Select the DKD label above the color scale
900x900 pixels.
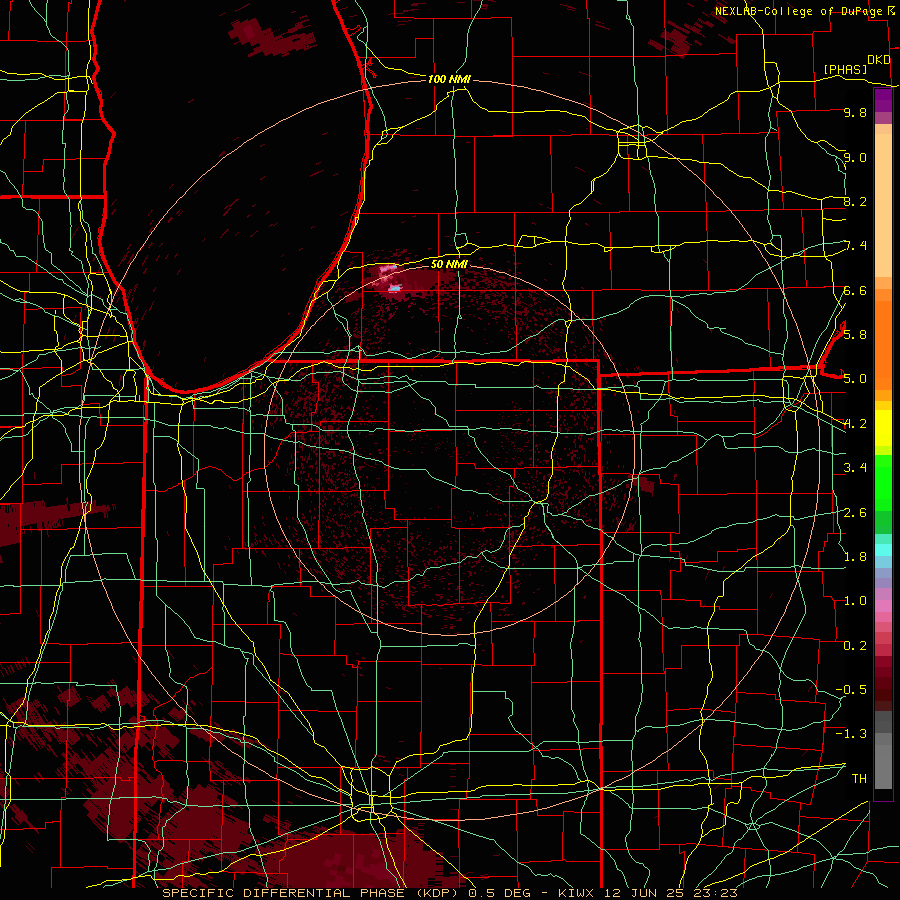[878, 60]
